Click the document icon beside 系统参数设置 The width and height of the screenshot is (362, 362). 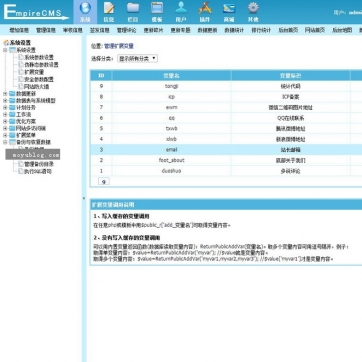point(21,57)
